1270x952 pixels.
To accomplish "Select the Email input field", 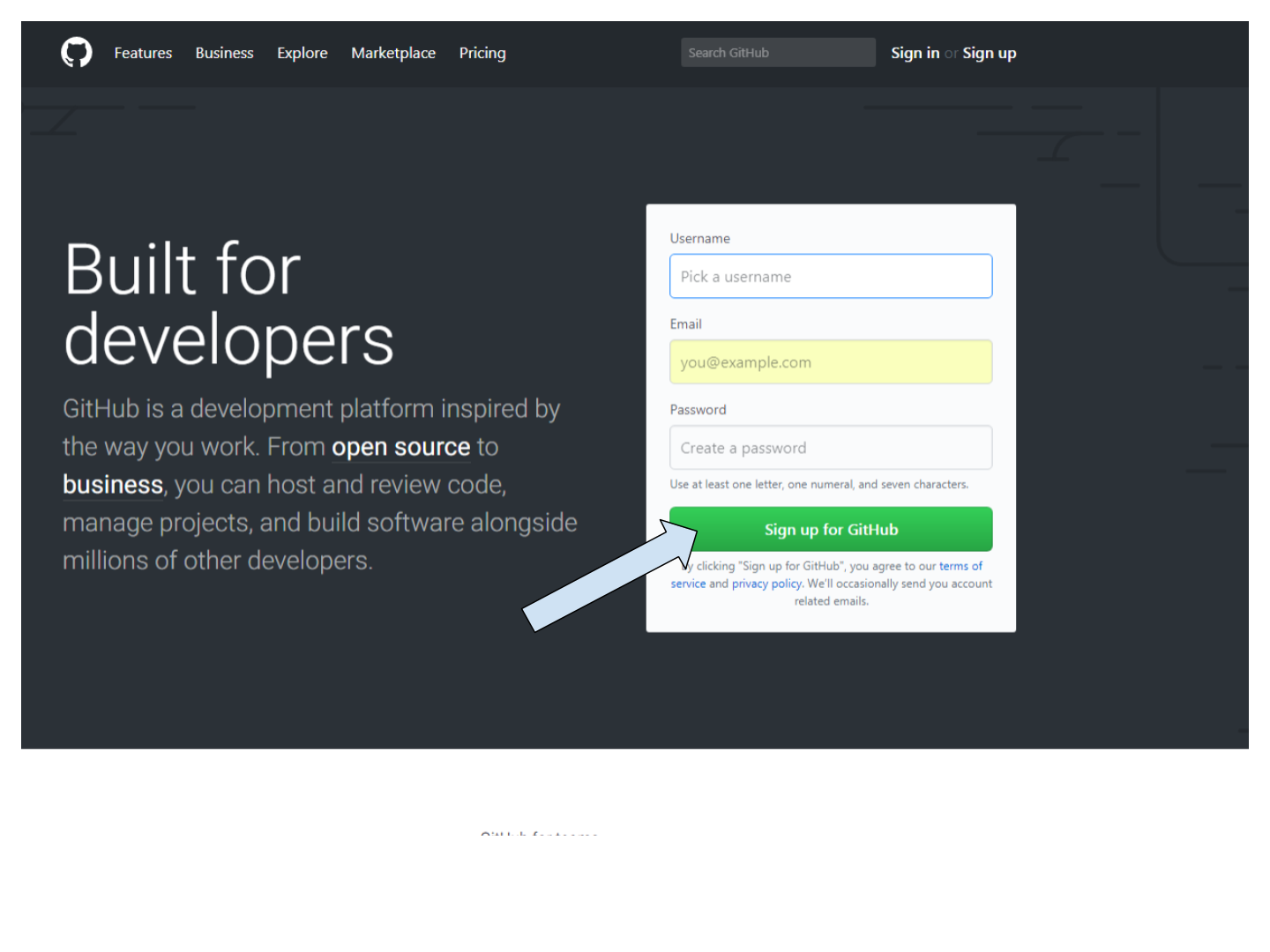I will coord(831,361).
